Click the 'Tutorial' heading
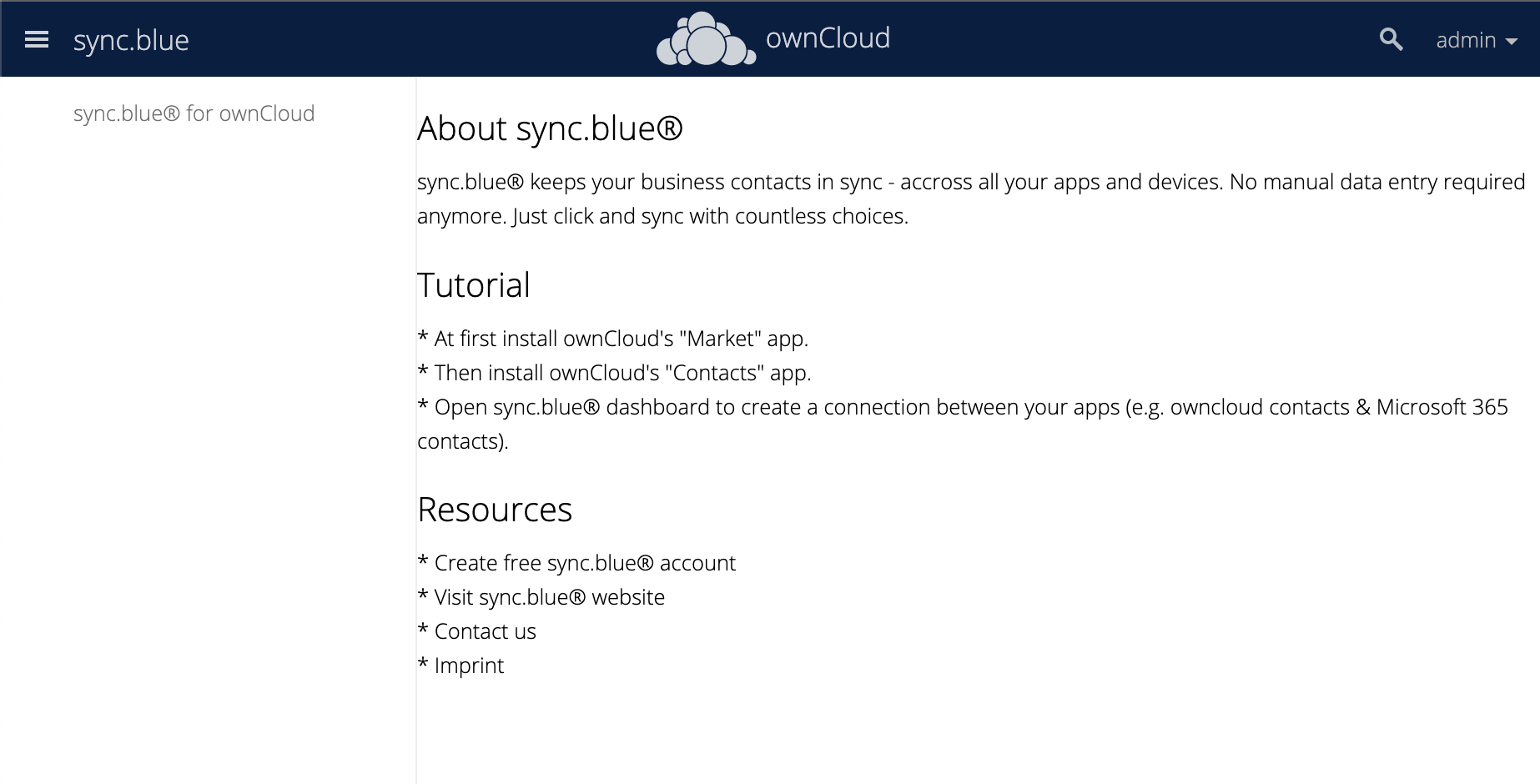Screen dimensions: 1540x784 click(x=474, y=285)
